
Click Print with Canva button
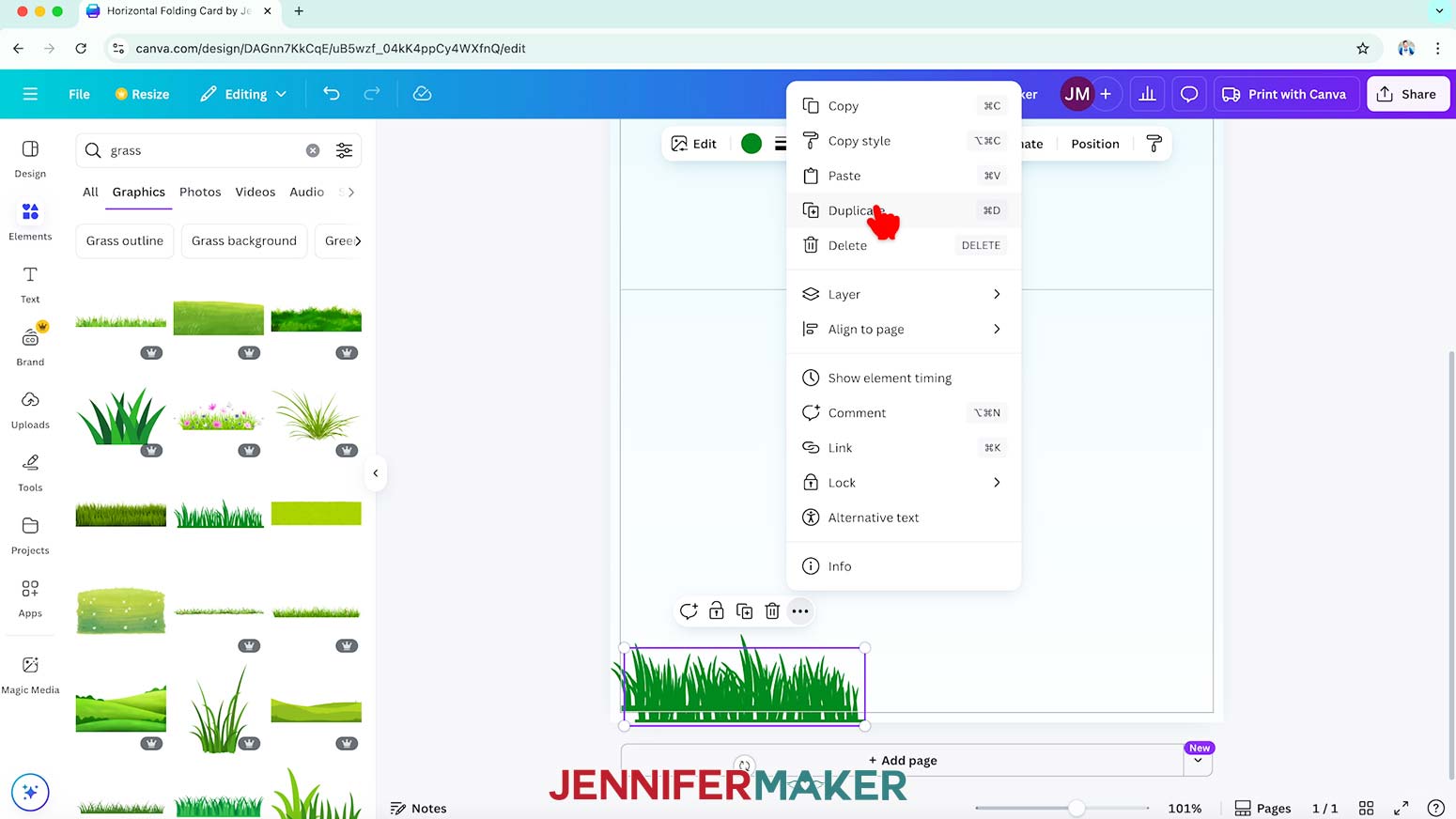[1284, 94]
